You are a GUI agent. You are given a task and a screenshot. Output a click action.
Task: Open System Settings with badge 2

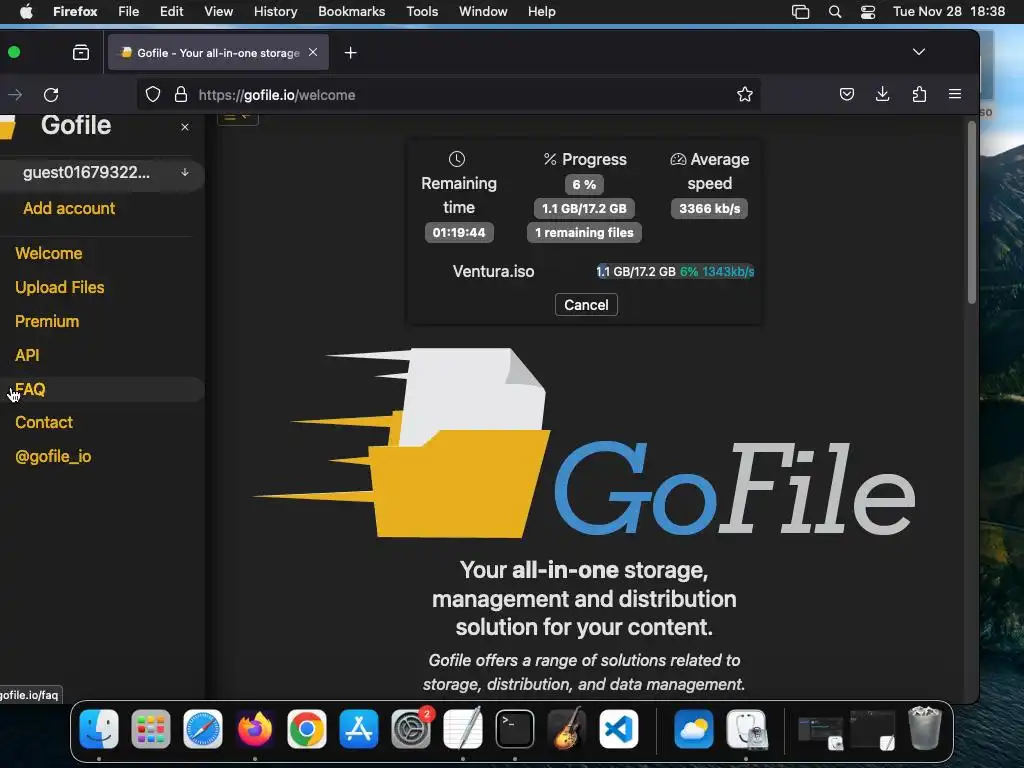[x=411, y=729]
